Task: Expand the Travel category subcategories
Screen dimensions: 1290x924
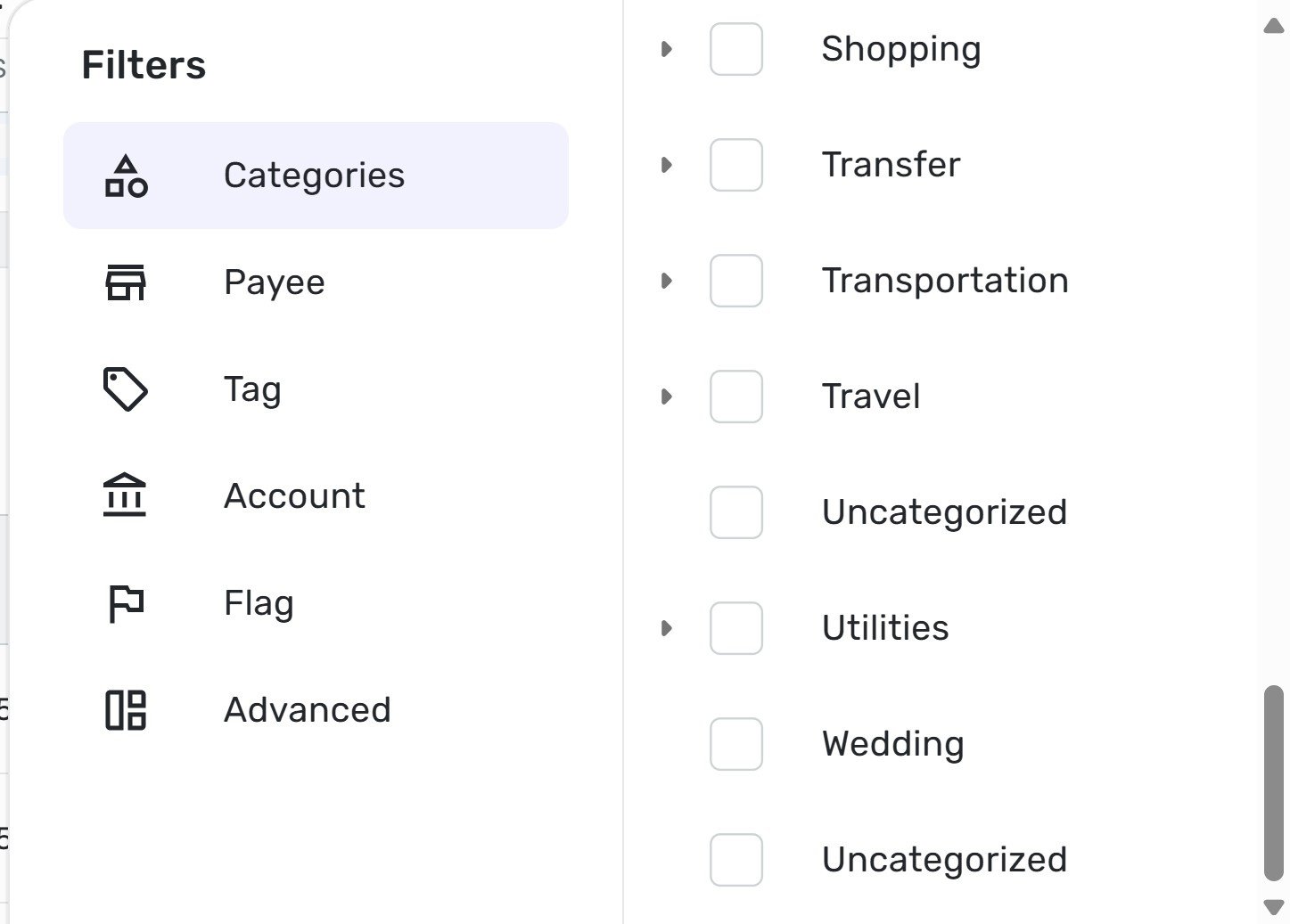Action: (666, 397)
